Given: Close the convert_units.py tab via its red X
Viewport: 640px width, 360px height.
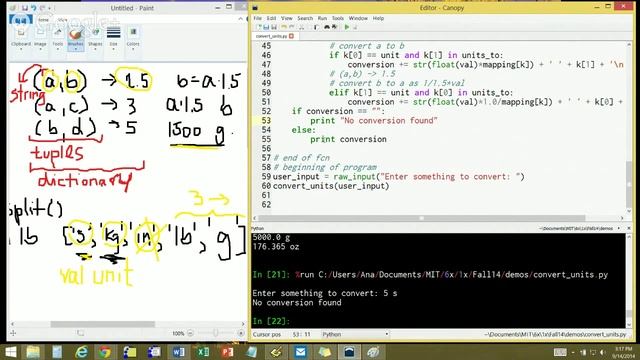Looking at the screenshot, I should 291,36.
